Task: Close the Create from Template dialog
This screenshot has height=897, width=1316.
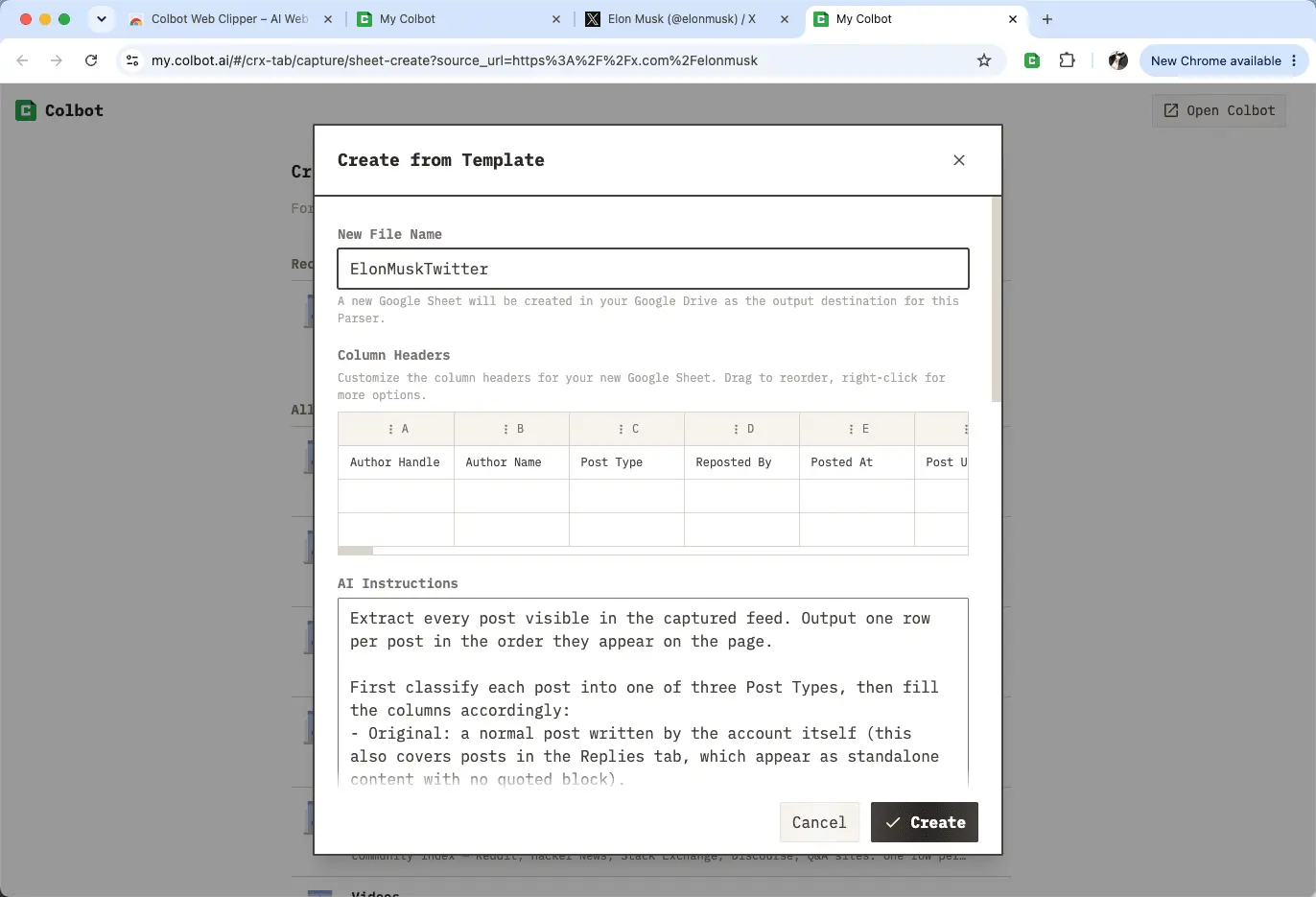Action: (959, 160)
